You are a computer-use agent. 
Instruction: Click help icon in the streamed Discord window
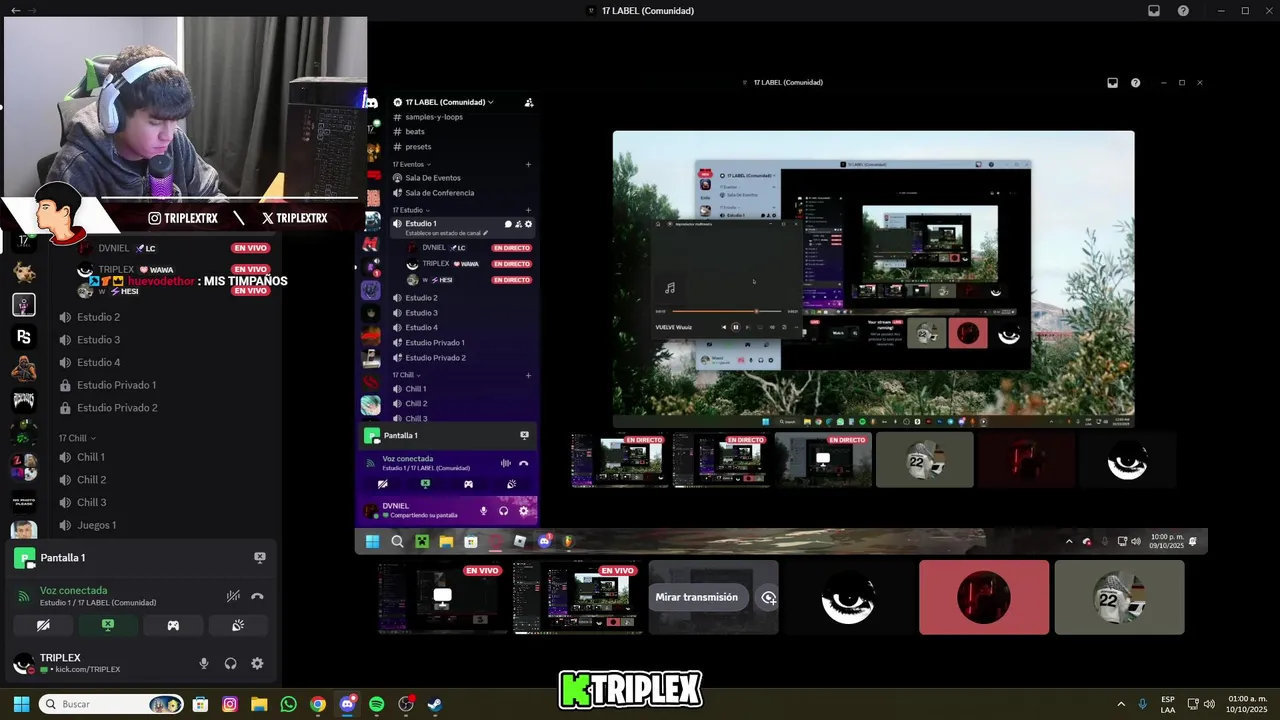pos(1135,83)
